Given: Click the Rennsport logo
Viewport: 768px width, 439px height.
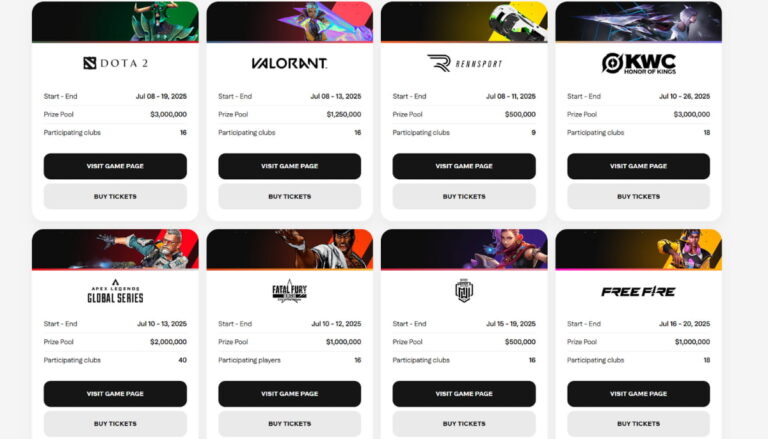Looking at the screenshot, I should (463, 63).
